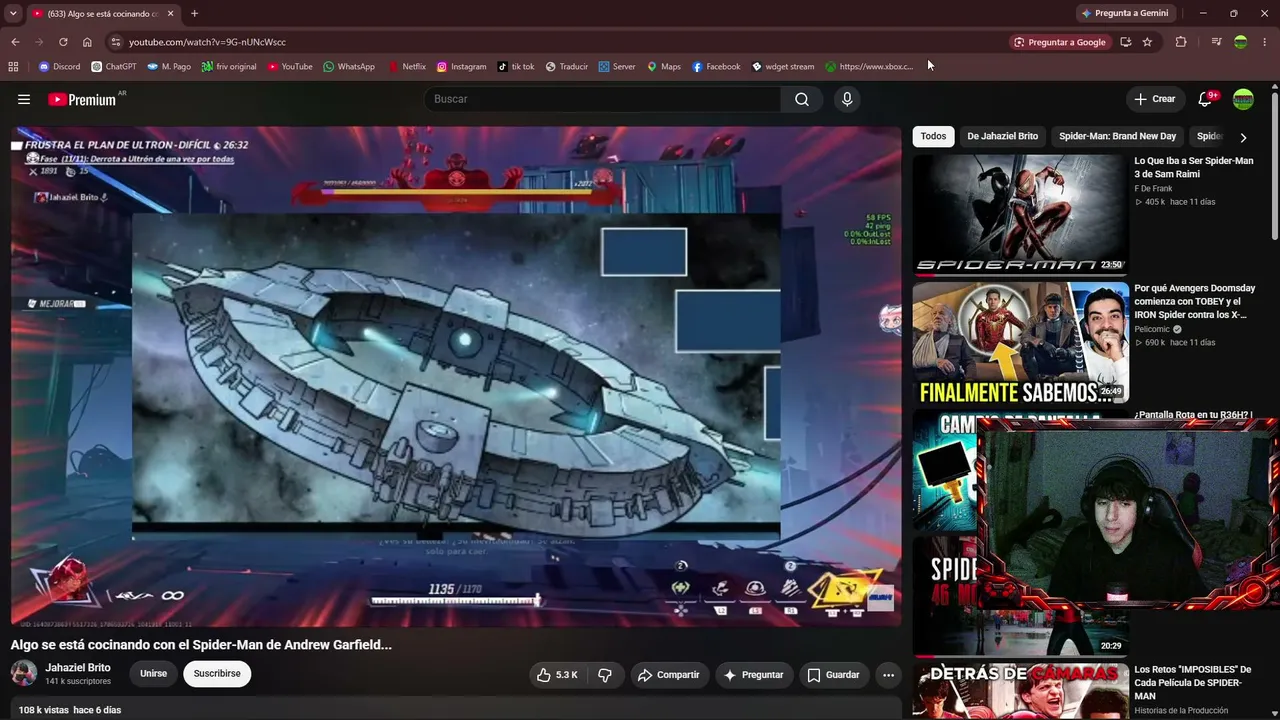
Task: Open YouTube notifications bell
Action: point(1205,99)
